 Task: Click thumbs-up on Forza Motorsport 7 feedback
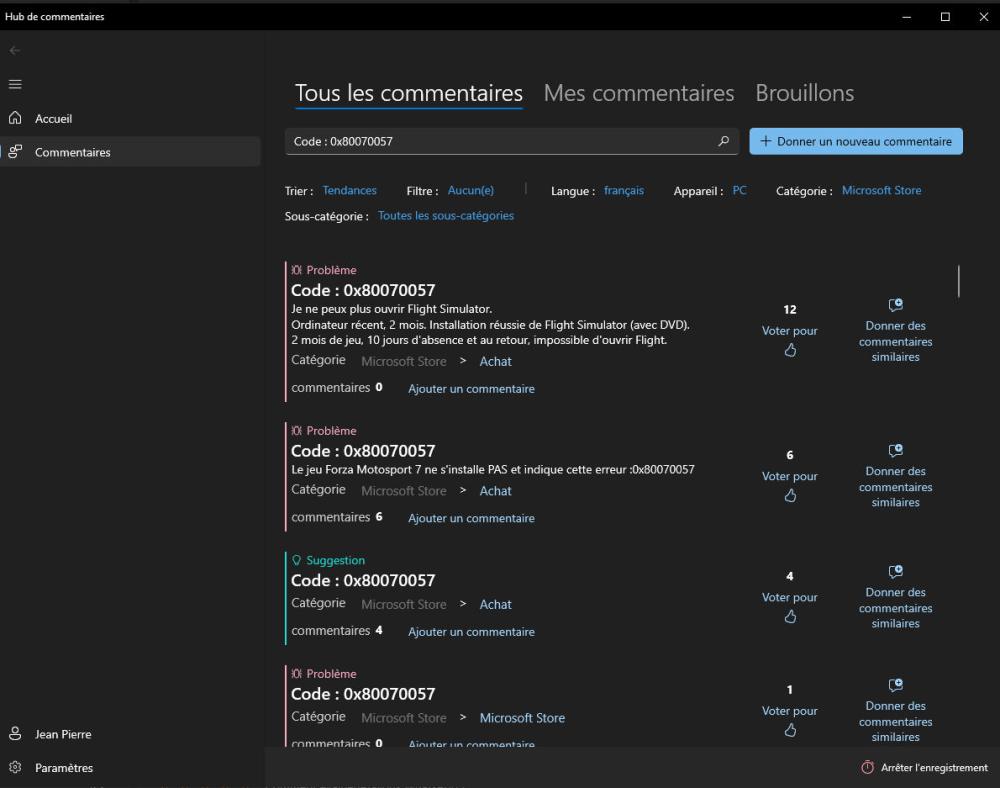(x=790, y=496)
